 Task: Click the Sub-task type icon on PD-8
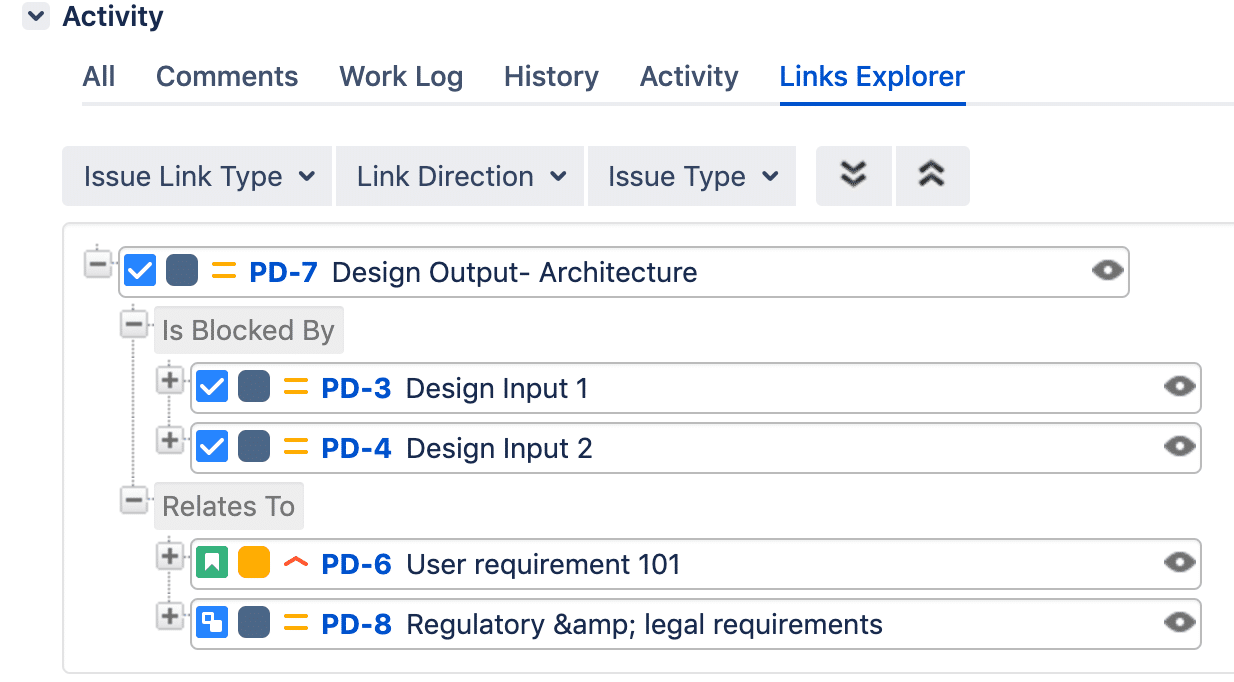[x=212, y=623]
